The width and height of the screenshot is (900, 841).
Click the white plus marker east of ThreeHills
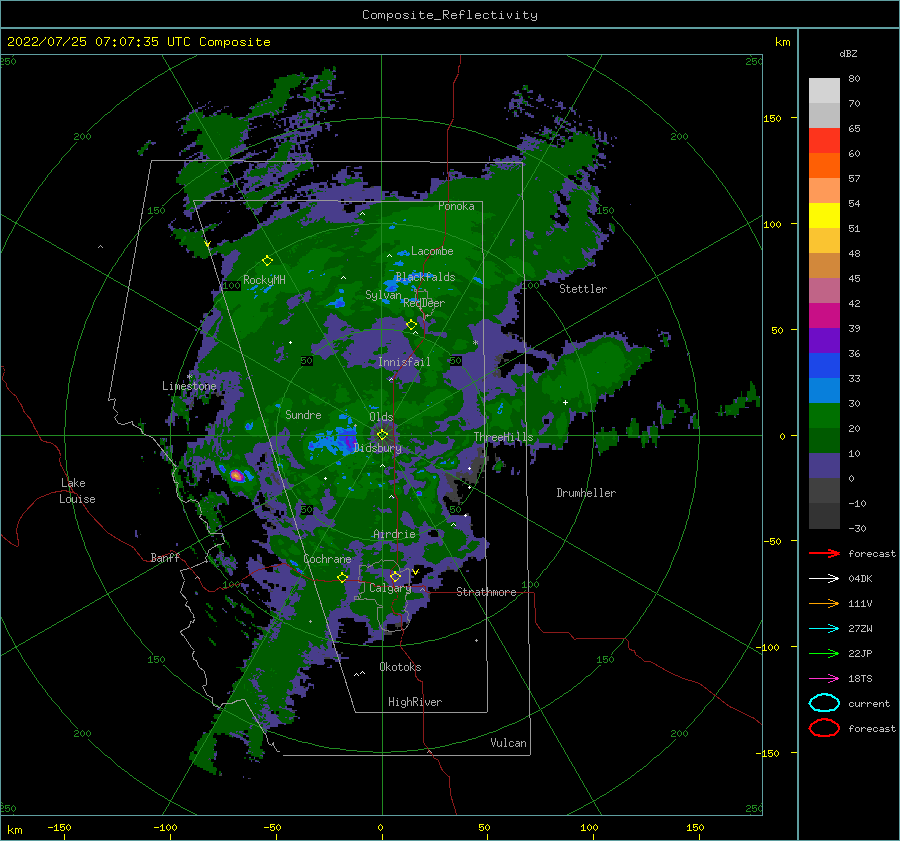pos(565,402)
